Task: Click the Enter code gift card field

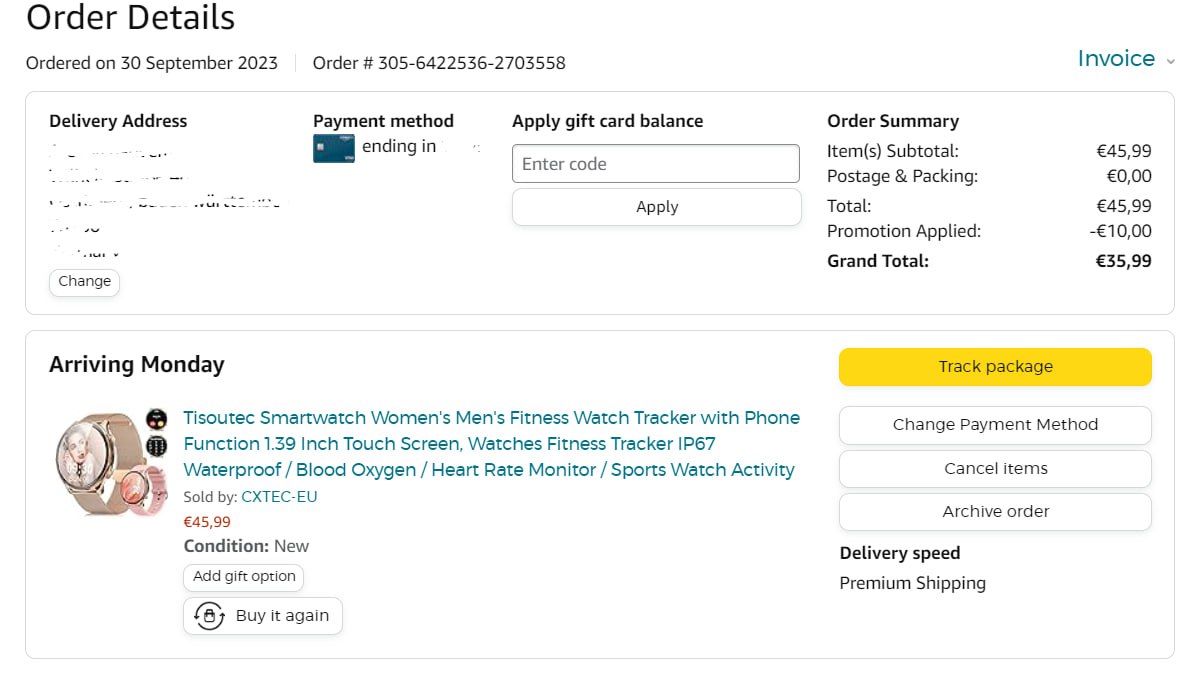Action: [655, 164]
